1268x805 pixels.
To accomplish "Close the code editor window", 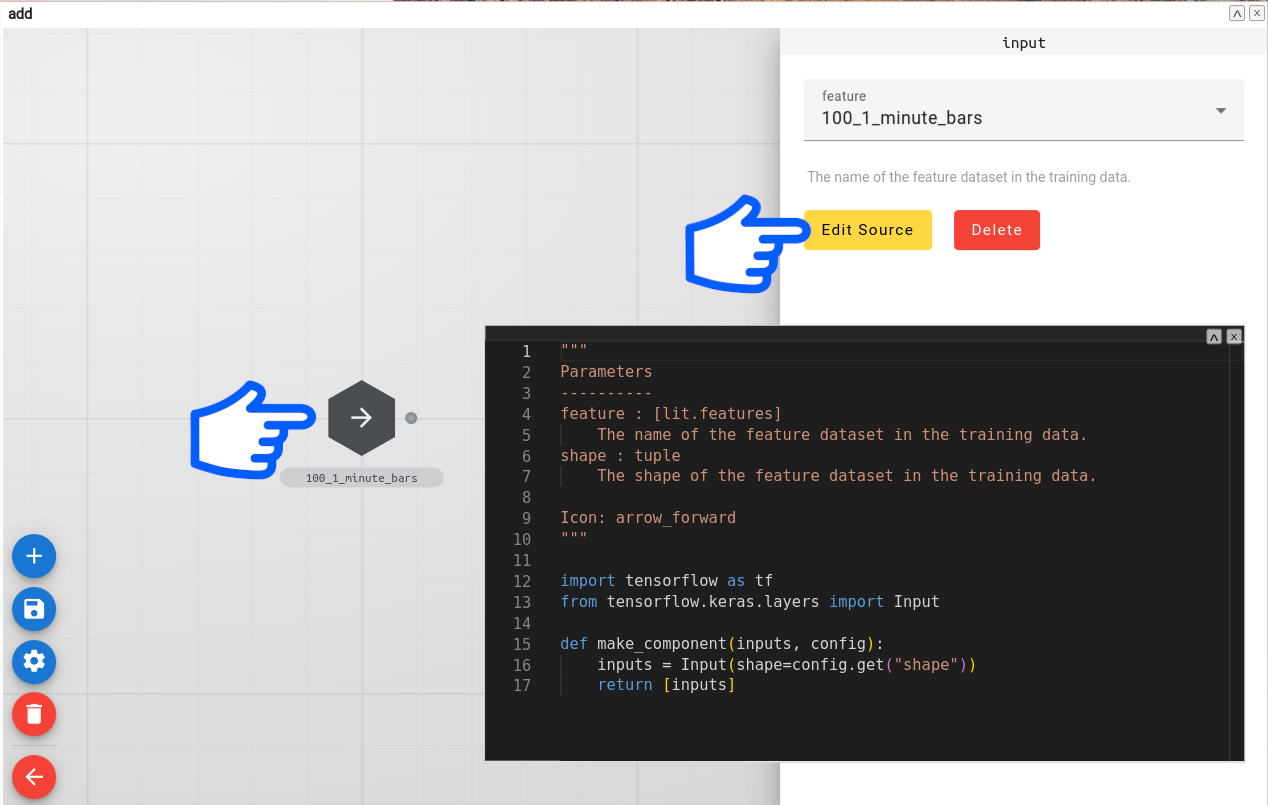I will 1234,336.
